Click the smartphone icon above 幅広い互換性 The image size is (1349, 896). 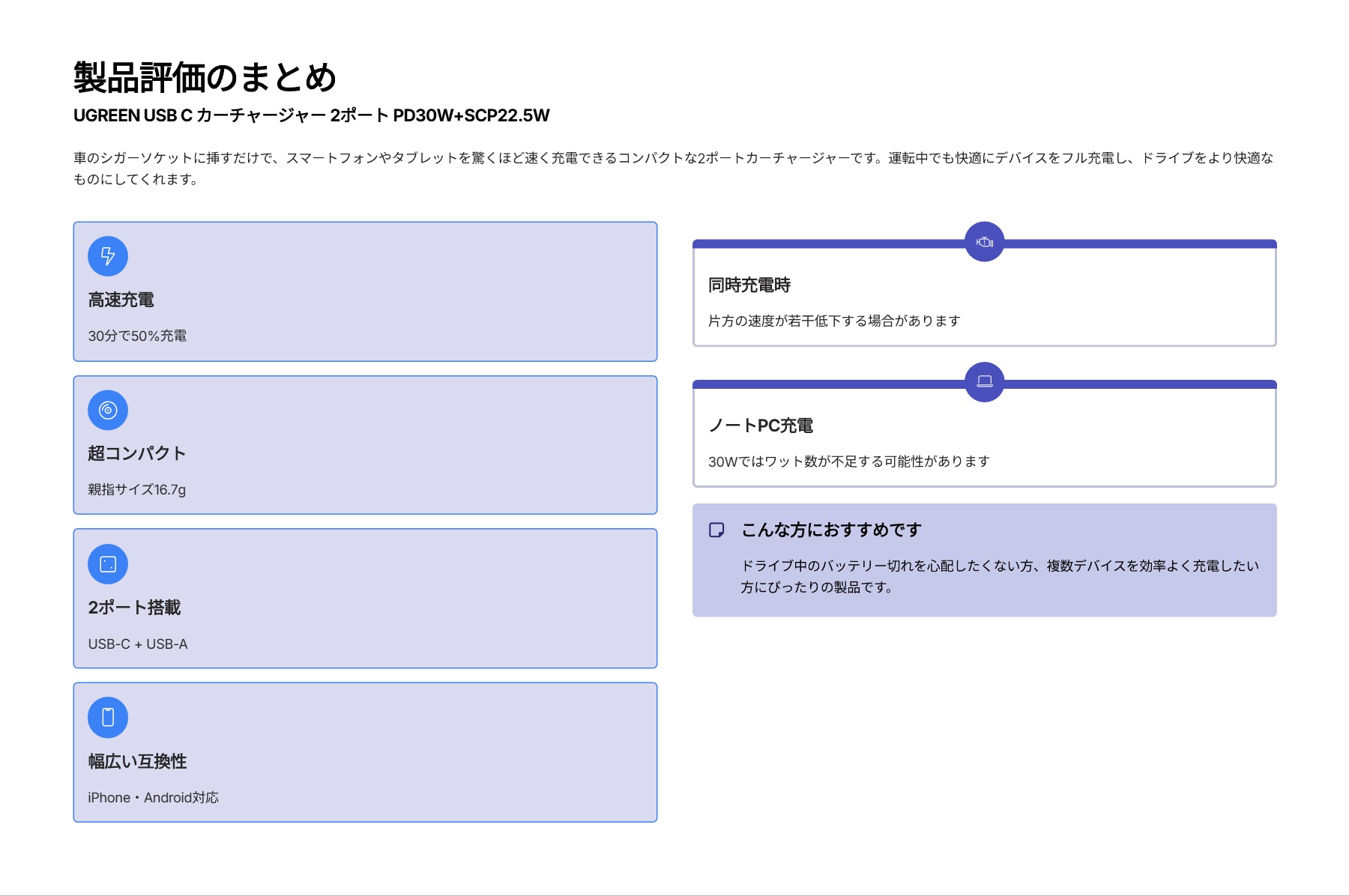tap(108, 718)
